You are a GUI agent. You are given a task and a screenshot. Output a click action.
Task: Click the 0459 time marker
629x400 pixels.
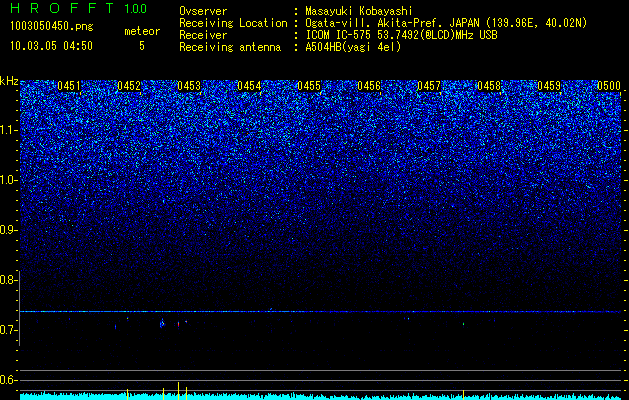point(549,86)
